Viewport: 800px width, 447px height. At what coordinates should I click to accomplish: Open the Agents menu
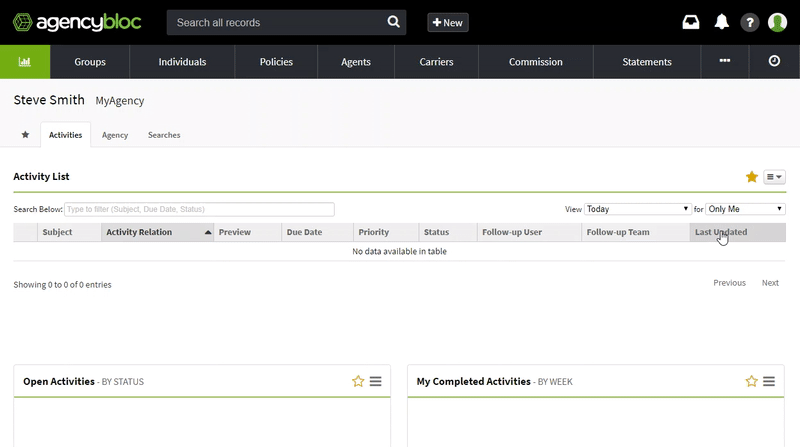(x=356, y=62)
